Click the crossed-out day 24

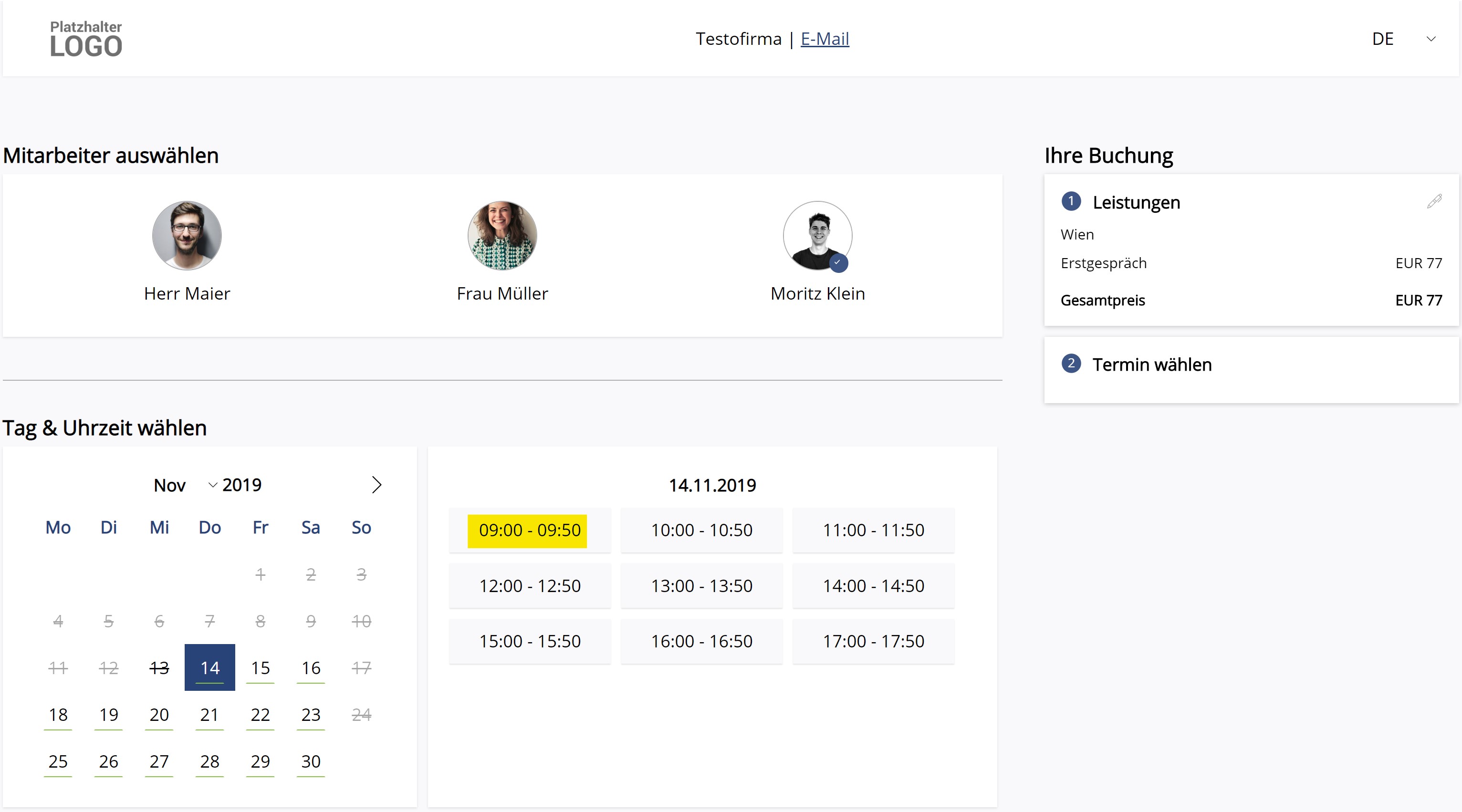362,714
